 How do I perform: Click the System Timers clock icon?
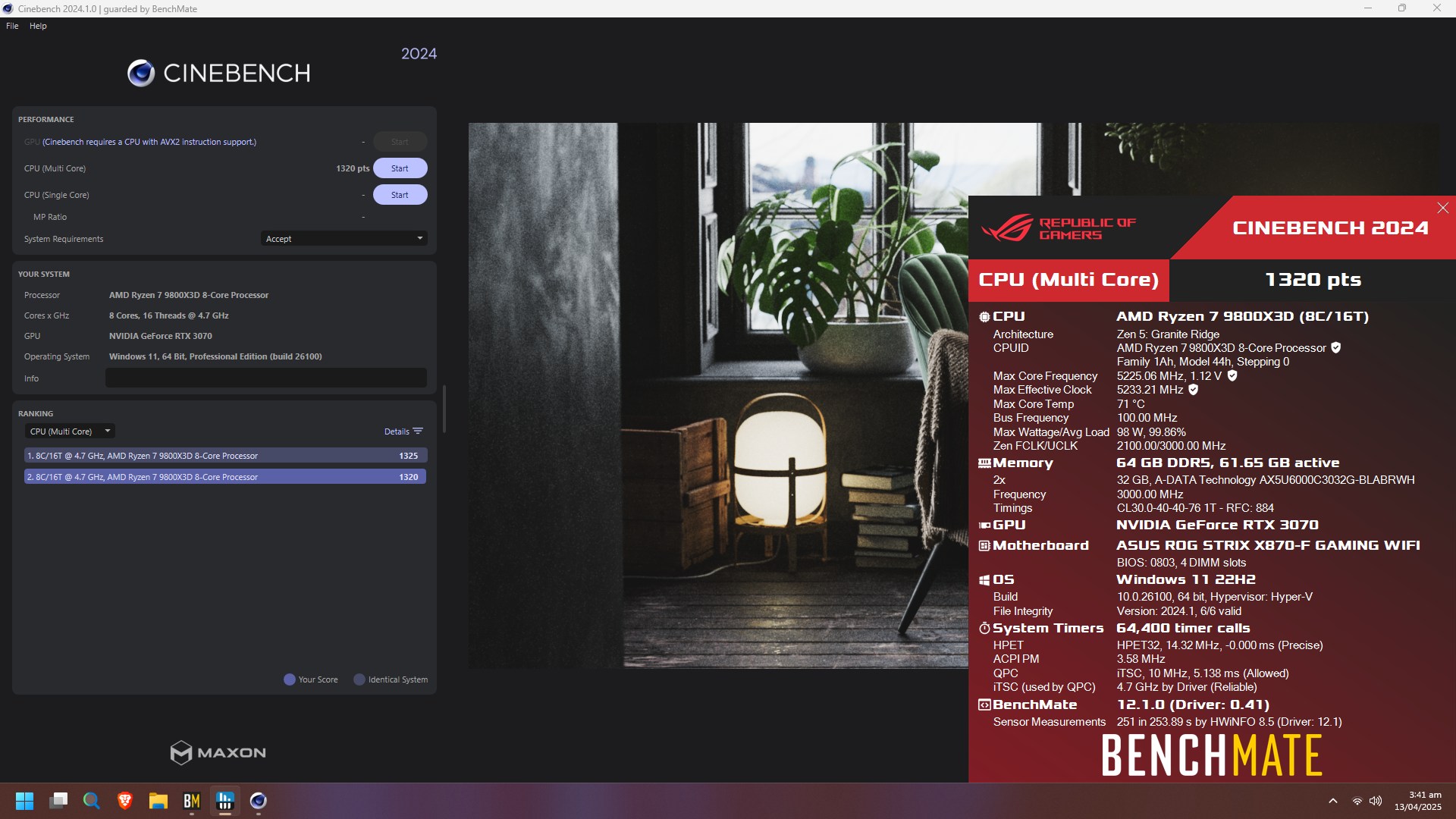click(984, 629)
